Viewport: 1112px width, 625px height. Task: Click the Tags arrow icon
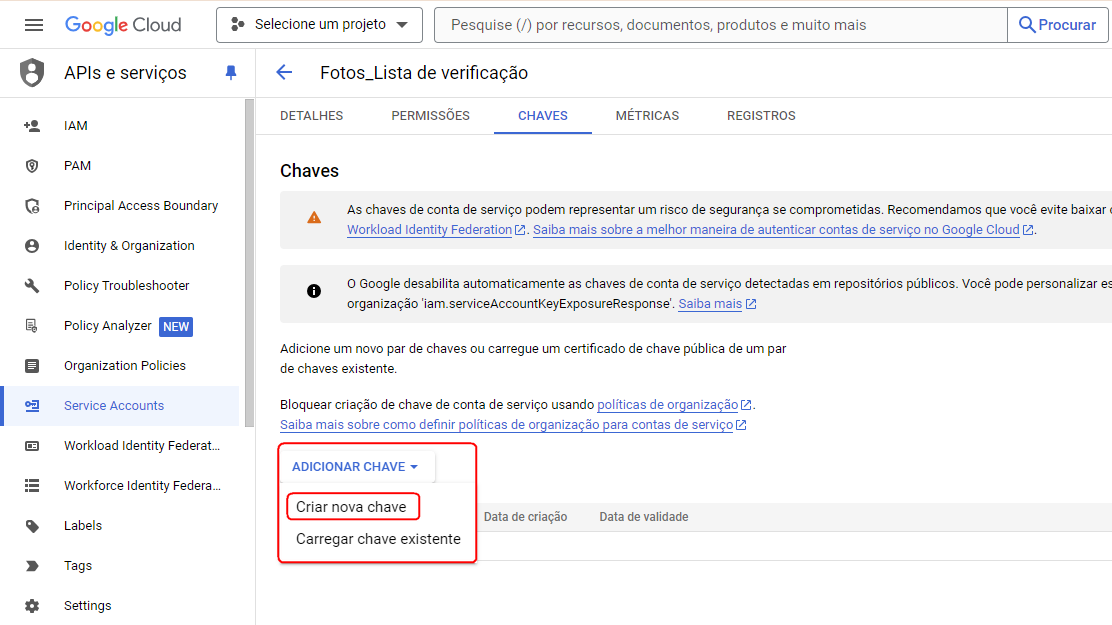click(32, 565)
